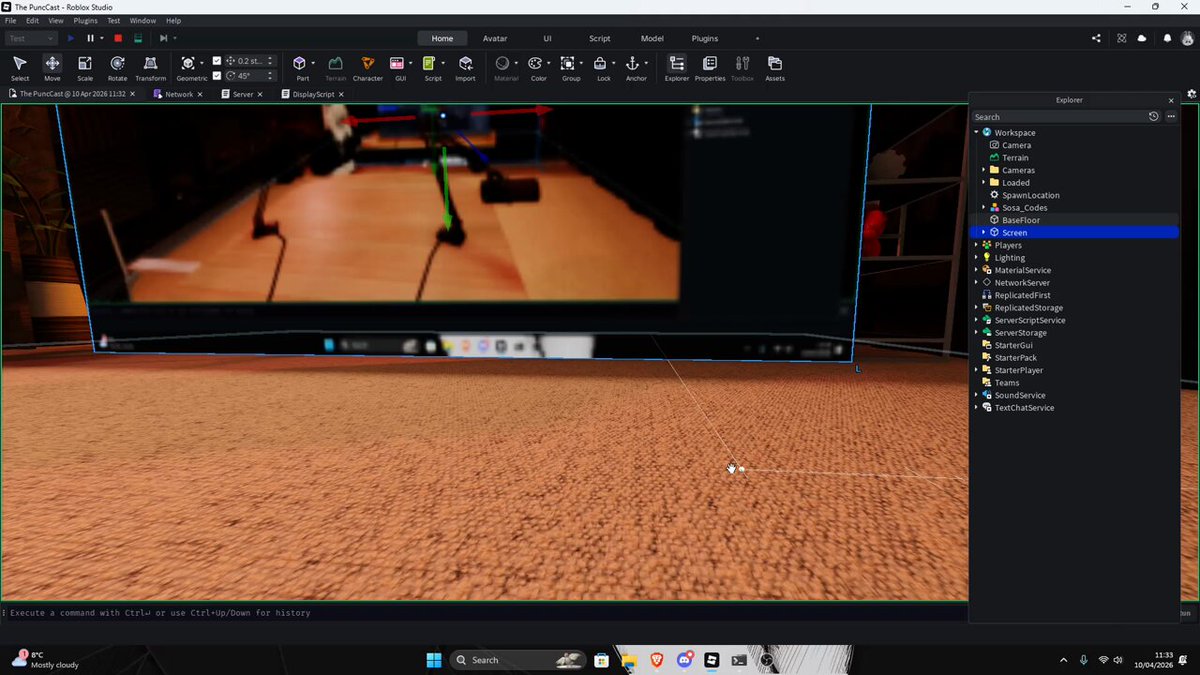Open the Test mode dropdown
This screenshot has width=1200, height=675.
tap(31, 38)
